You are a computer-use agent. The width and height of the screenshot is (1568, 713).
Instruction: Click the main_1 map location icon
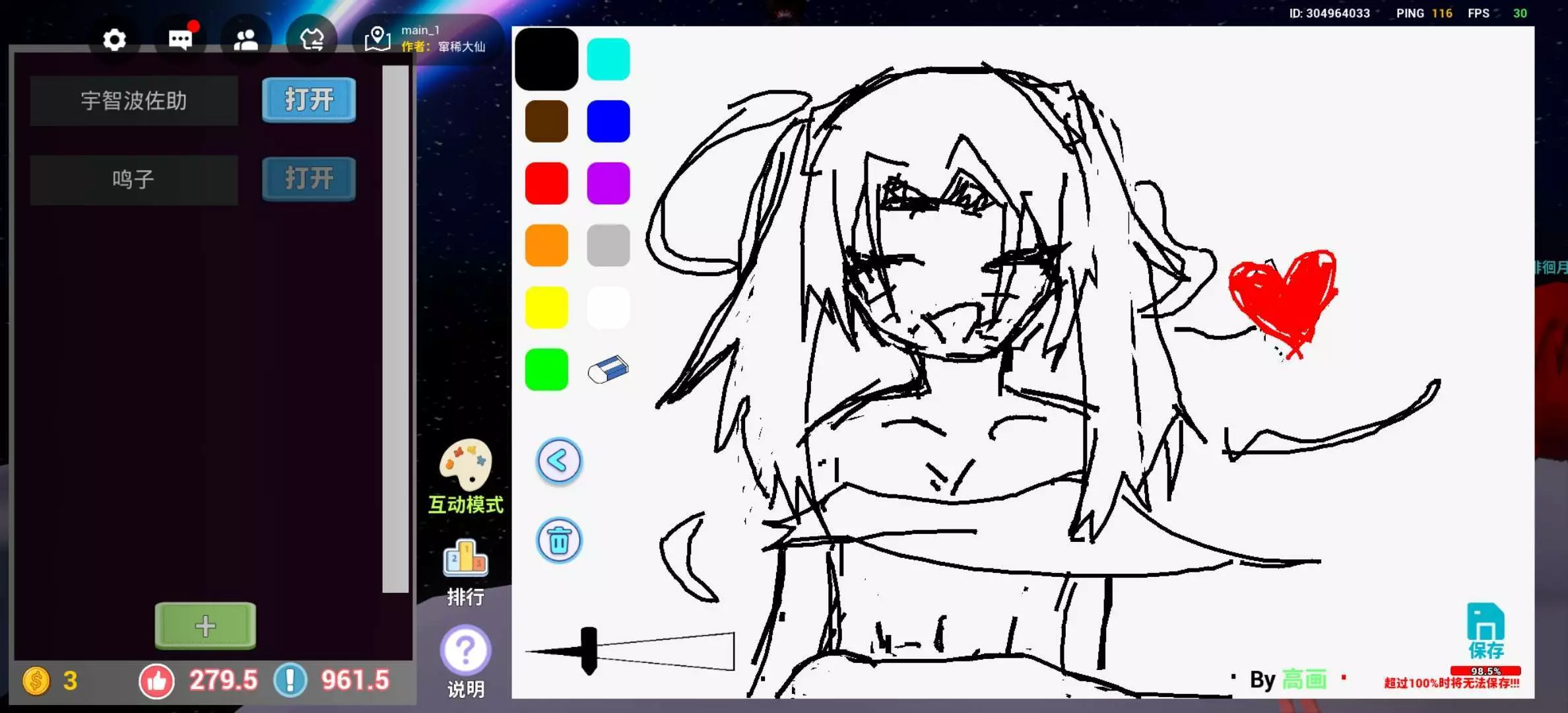(377, 39)
